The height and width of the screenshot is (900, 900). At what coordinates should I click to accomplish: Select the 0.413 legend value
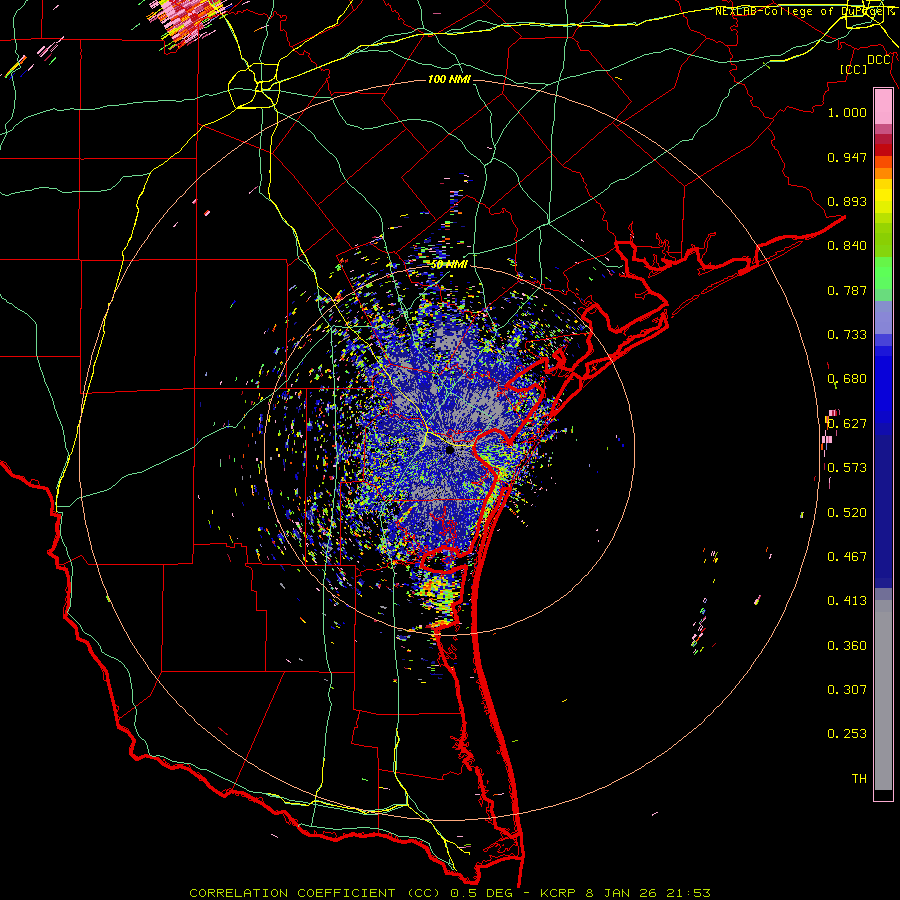(x=847, y=601)
